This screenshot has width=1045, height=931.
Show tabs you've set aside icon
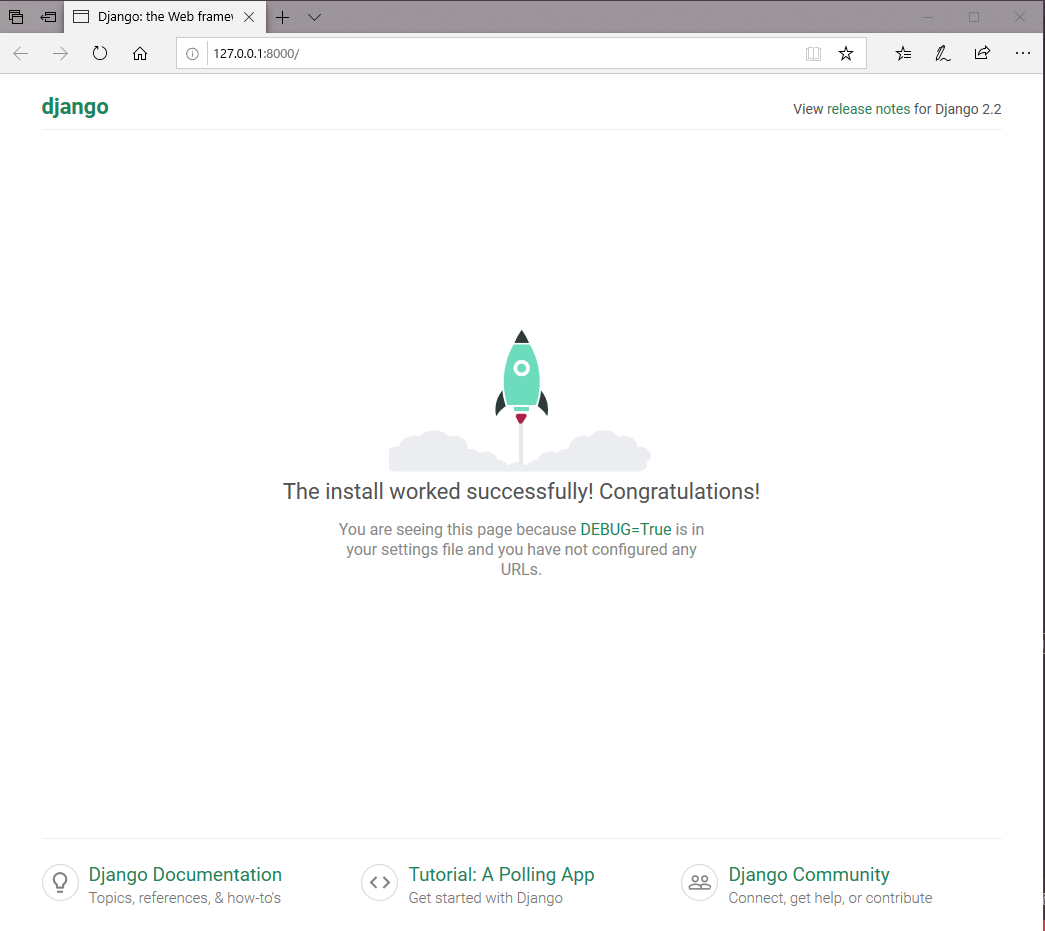[x=16, y=17]
